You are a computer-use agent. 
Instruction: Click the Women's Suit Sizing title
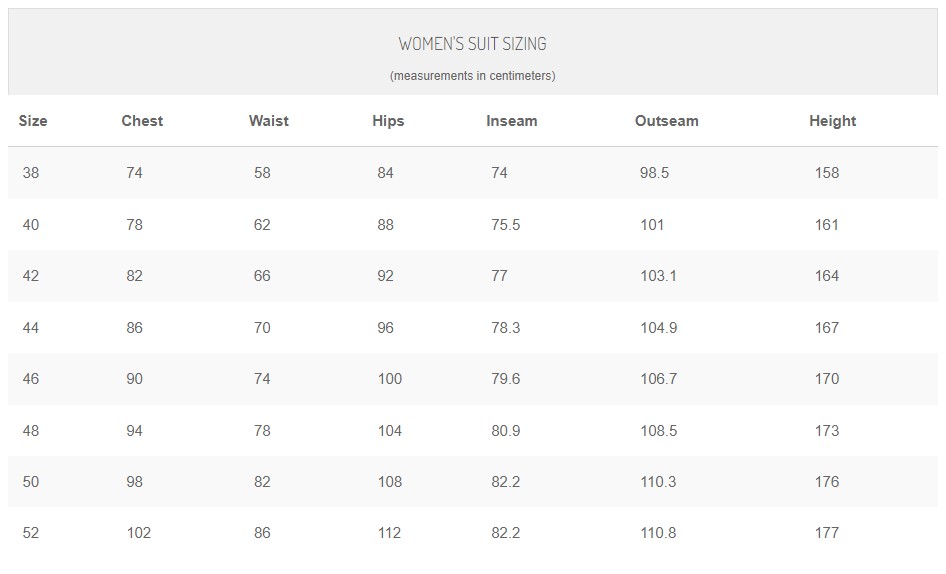pos(472,43)
